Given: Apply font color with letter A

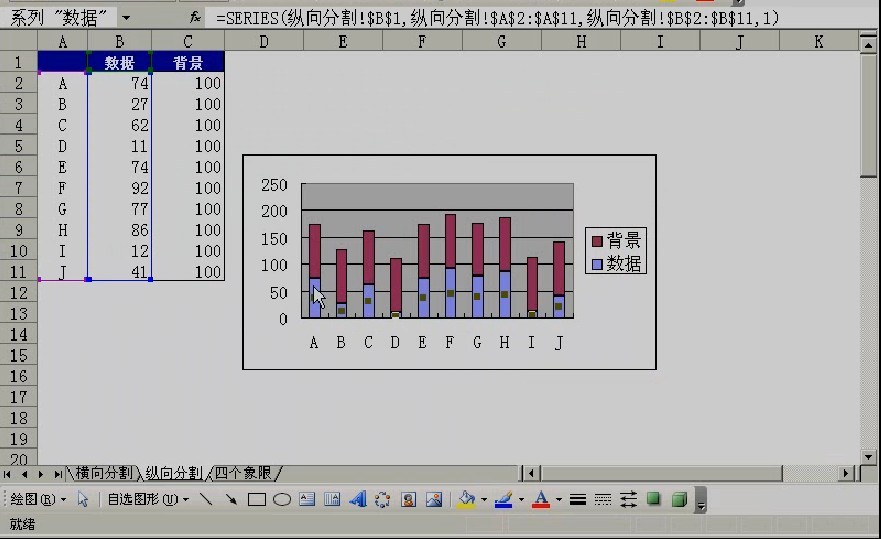Looking at the screenshot, I should point(541,499).
